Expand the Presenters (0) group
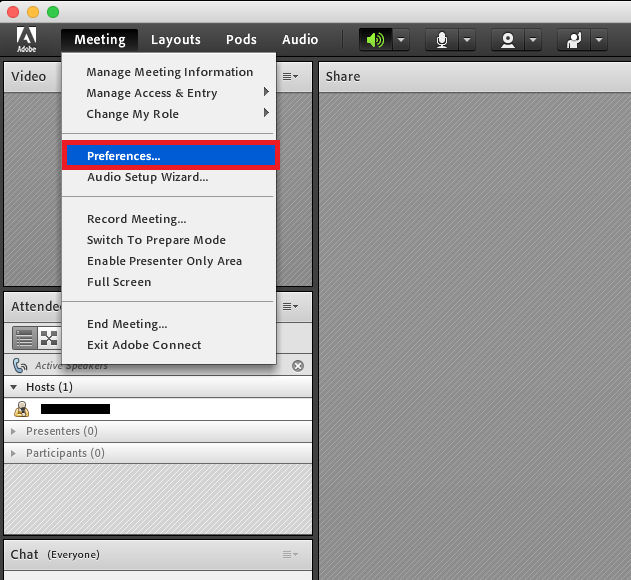 (14, 431)
